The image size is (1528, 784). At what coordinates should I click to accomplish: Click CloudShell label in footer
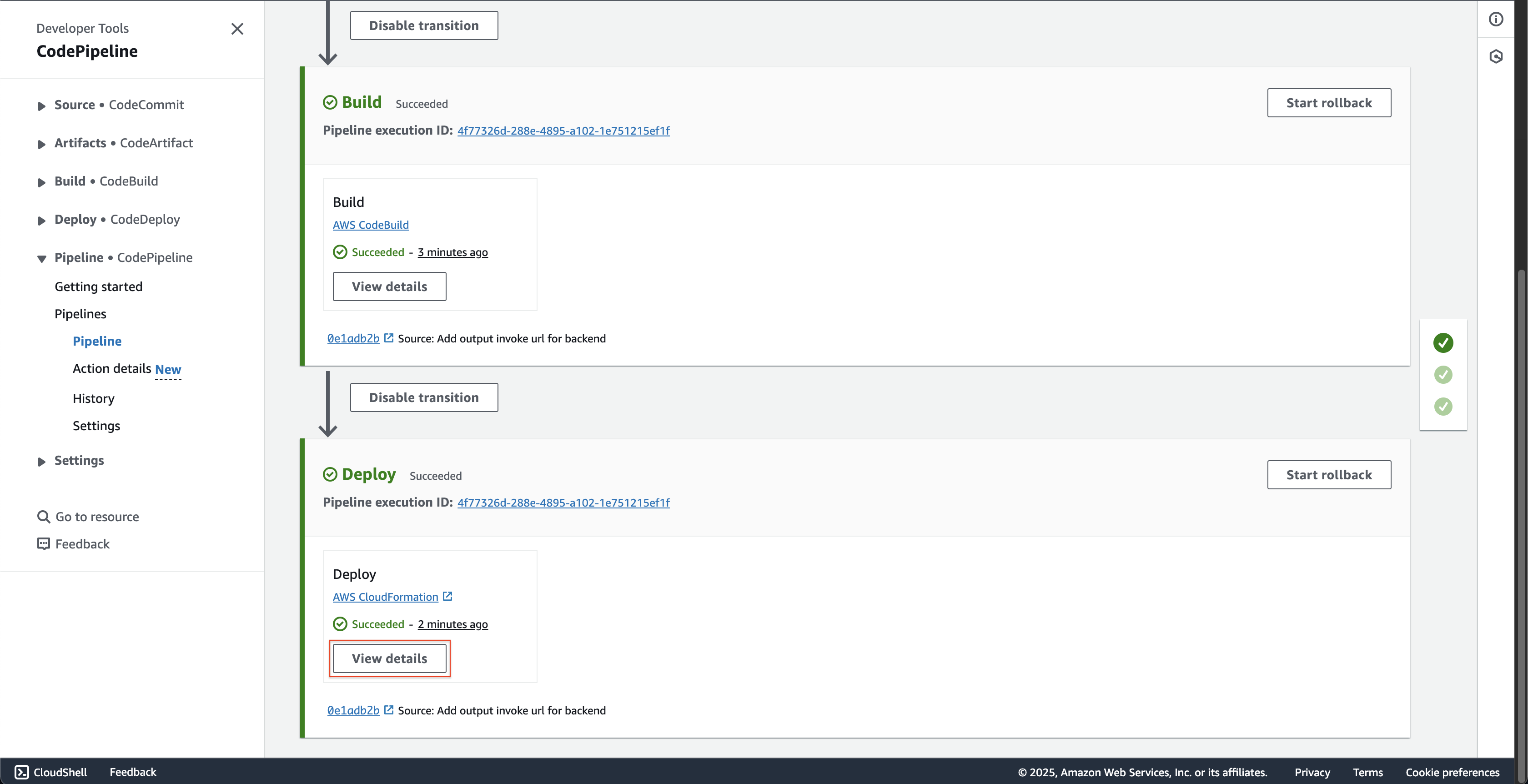point(60,772)
